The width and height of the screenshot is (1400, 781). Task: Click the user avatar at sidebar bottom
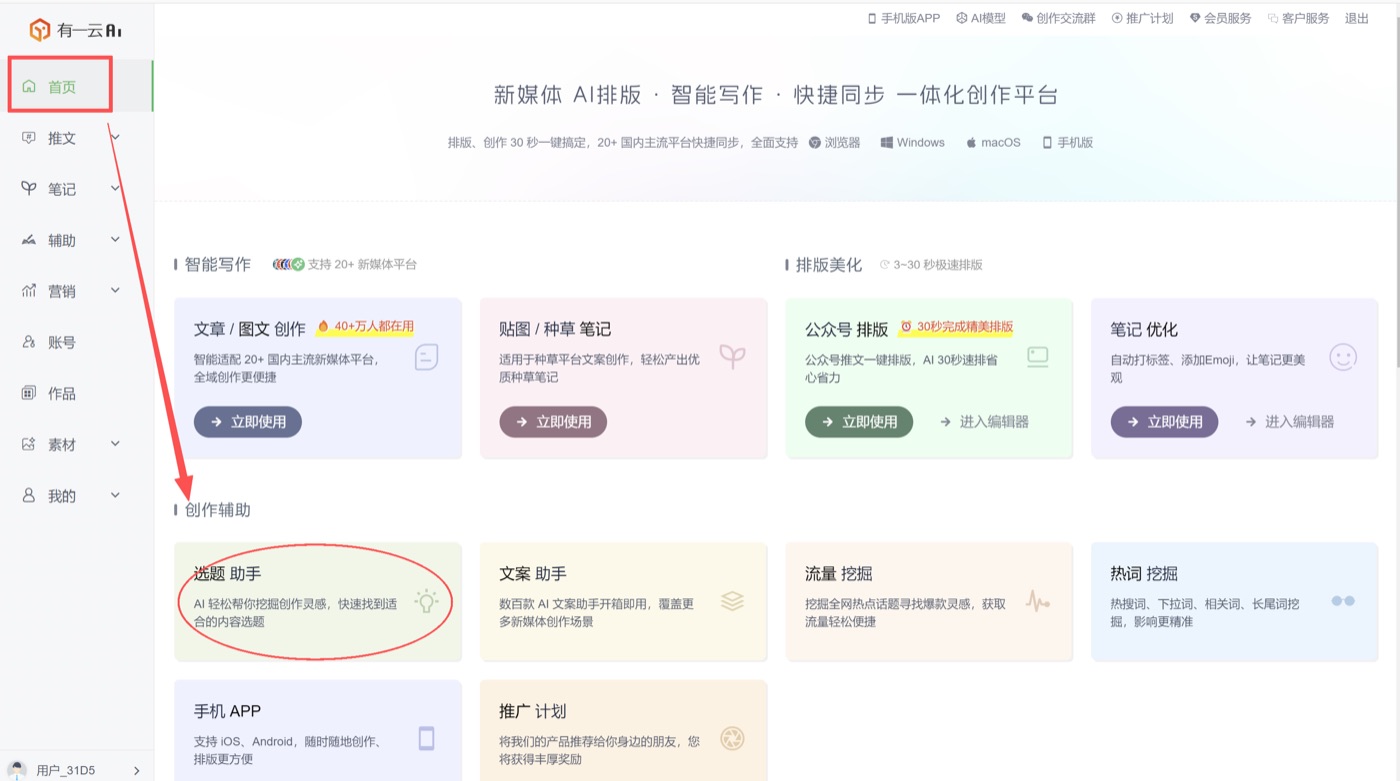click(17, 770)
